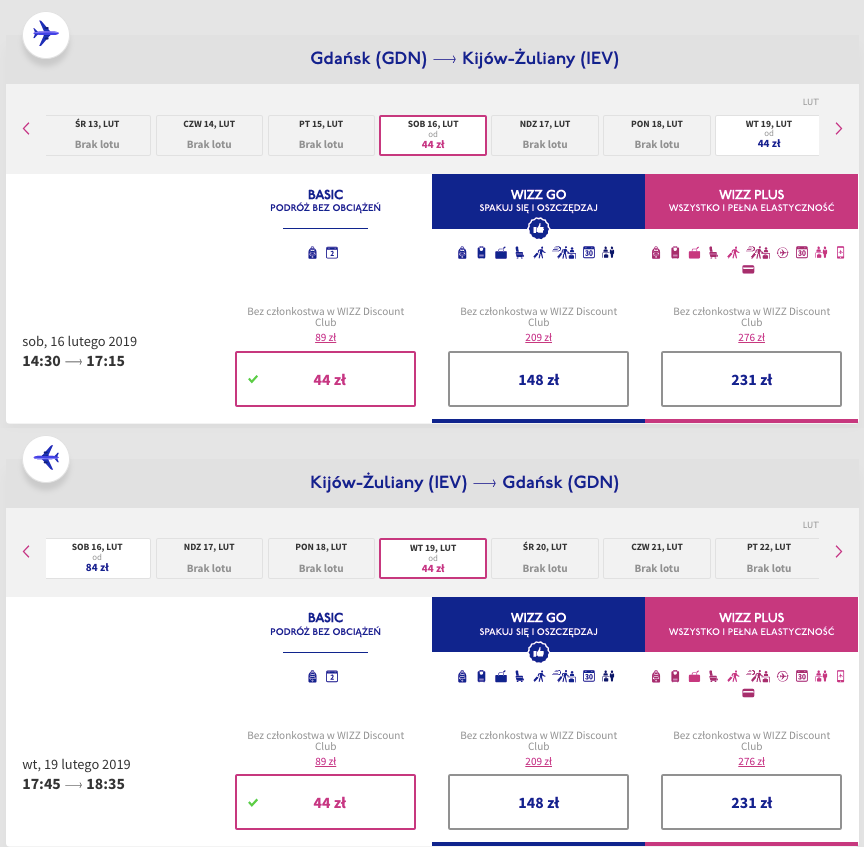Click outbound WIZZ PLUS mobile phone icon
Screen dimensions: 864x847
coord(840,253)
